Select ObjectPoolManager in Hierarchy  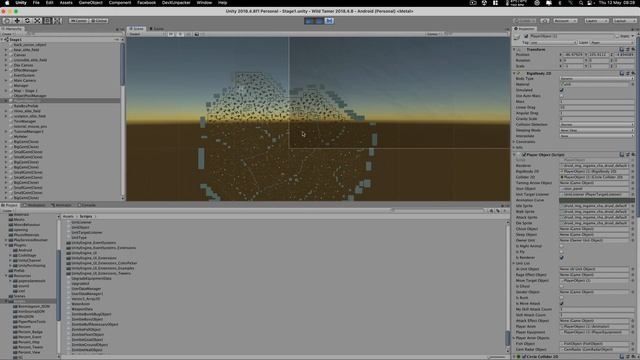(x=30, y=96)
